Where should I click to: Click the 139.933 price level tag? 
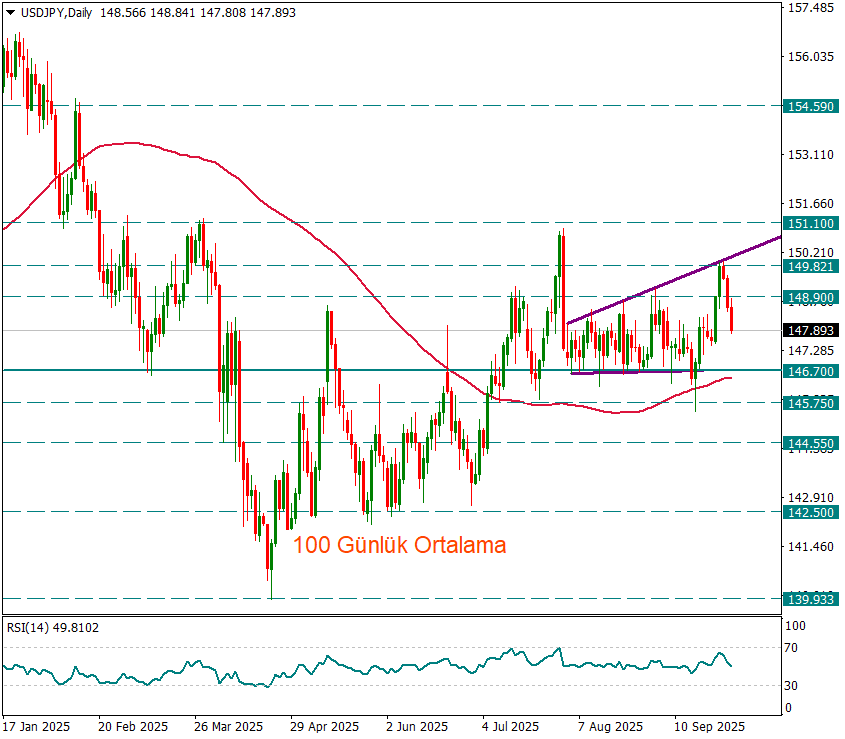[x=811, y=599]
